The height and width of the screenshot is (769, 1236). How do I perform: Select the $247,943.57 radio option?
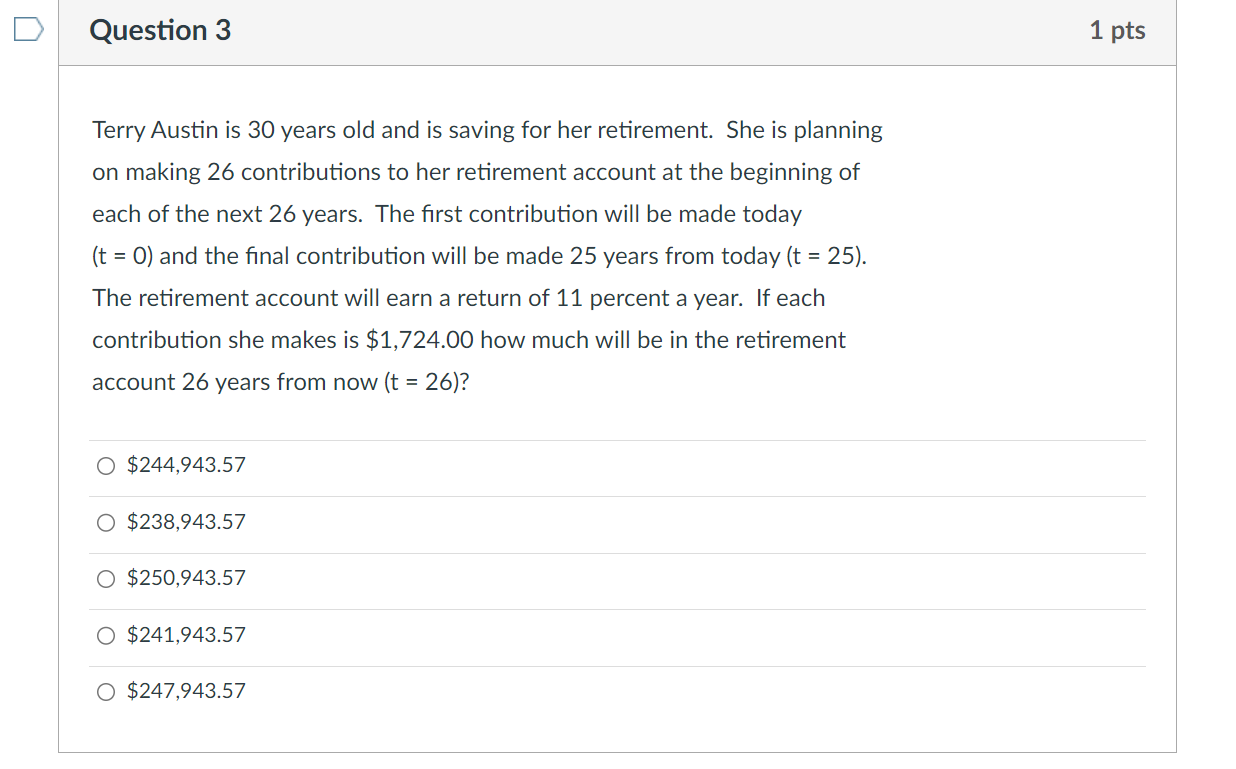pos(106,692)
